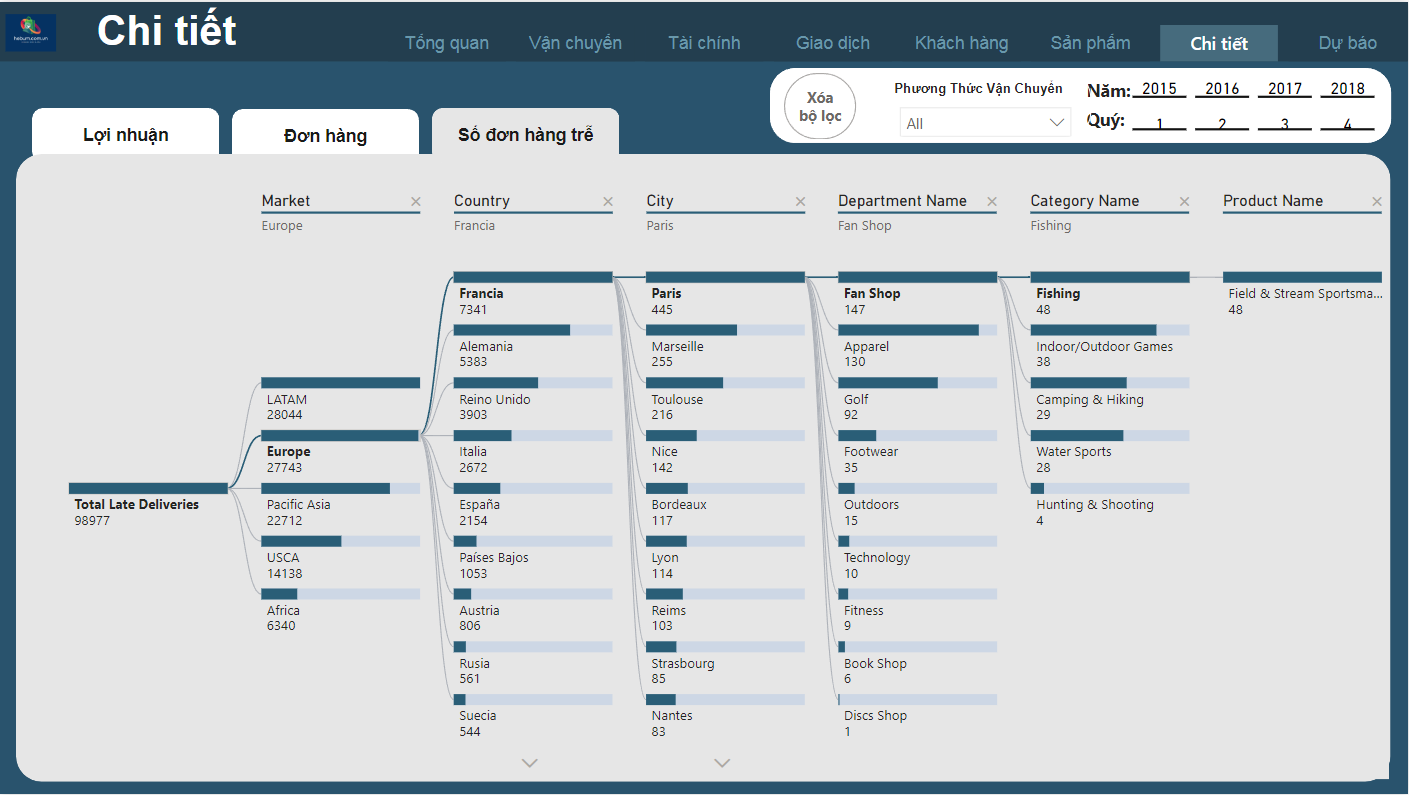Remove the City level with its X icon
This screenshot has width=1409, height=795.
click(800, 202)
